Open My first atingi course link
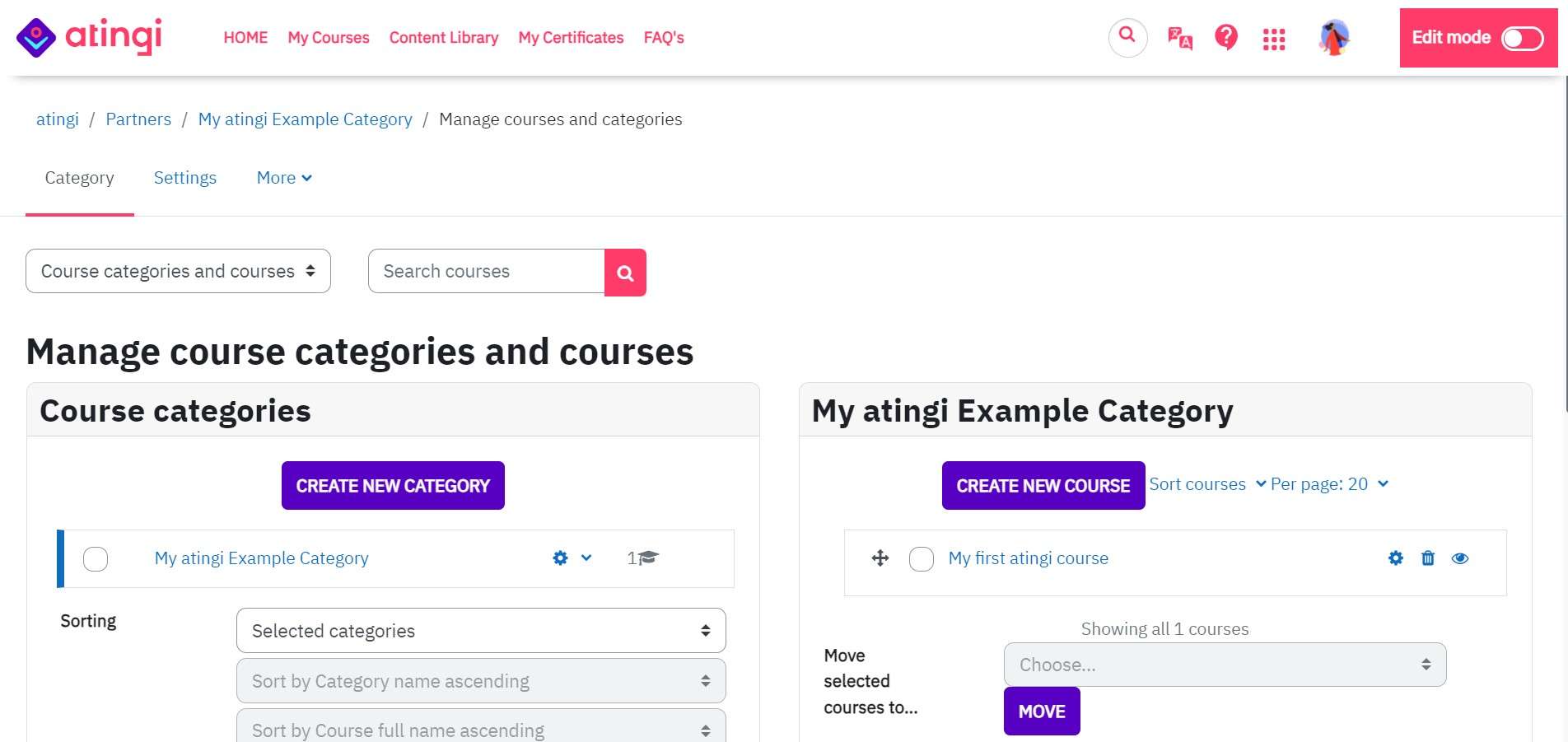The height and width of the screenshot is (742, 1568). [1029, 558]
